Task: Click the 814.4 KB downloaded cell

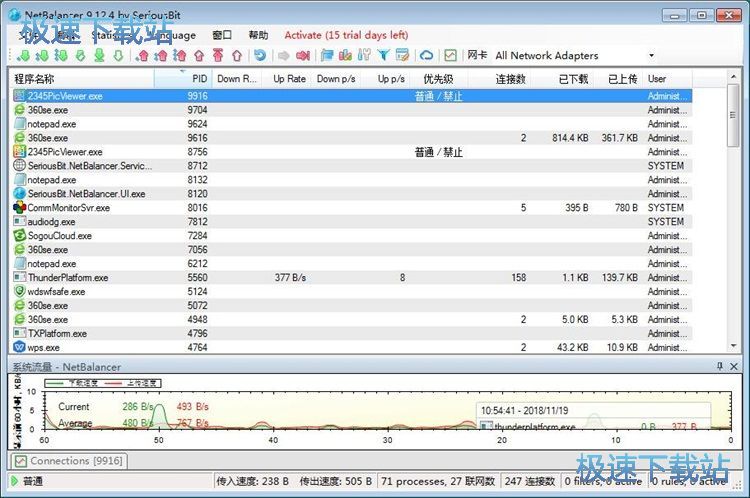Action: coord(570,138)
